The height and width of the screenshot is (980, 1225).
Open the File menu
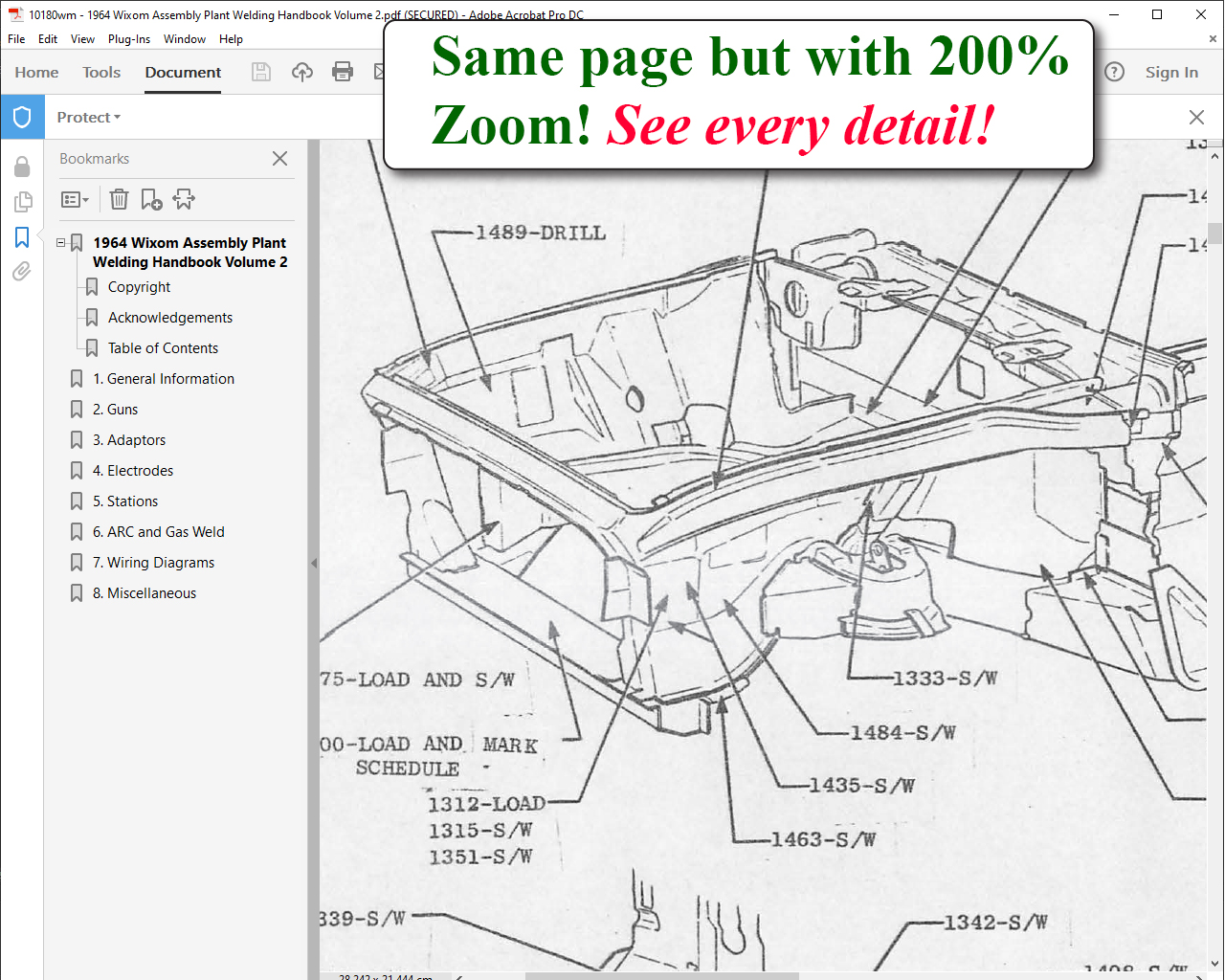coord(16,39)
